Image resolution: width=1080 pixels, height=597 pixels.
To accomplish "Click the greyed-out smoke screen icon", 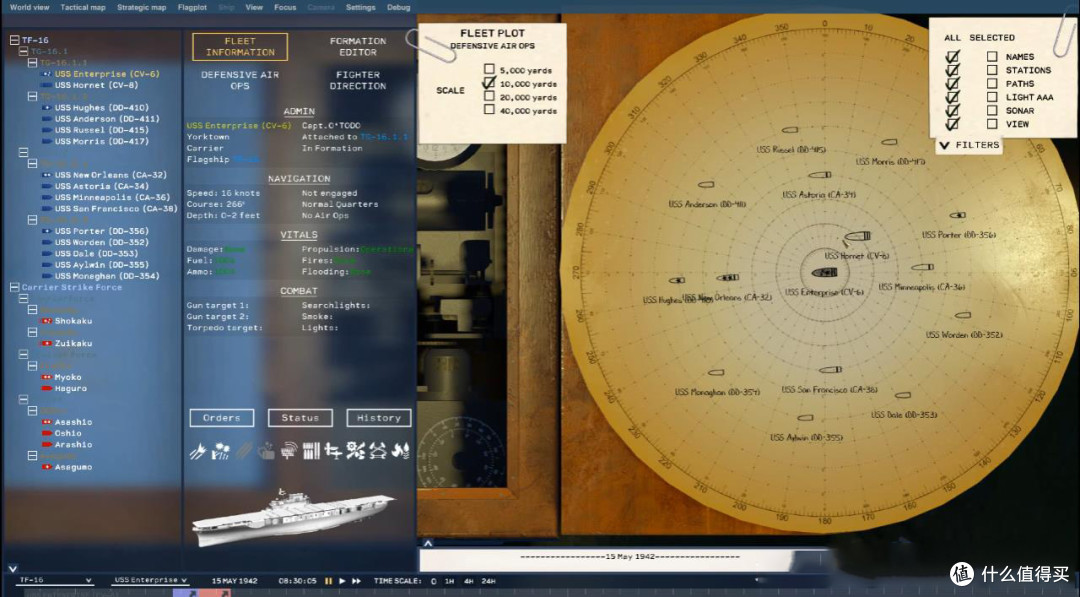I will coord(266,451).
